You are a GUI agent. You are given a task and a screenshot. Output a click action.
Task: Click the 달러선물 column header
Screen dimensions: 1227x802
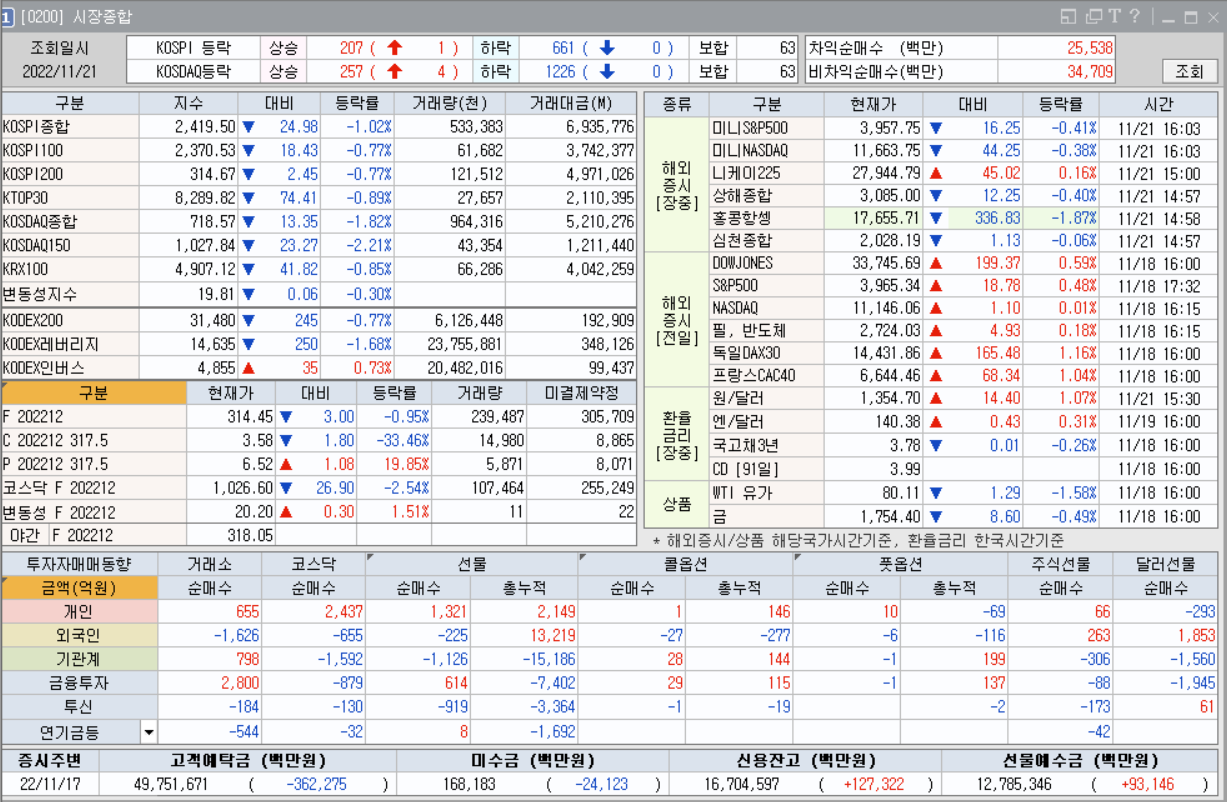(x=1166, y=564)
